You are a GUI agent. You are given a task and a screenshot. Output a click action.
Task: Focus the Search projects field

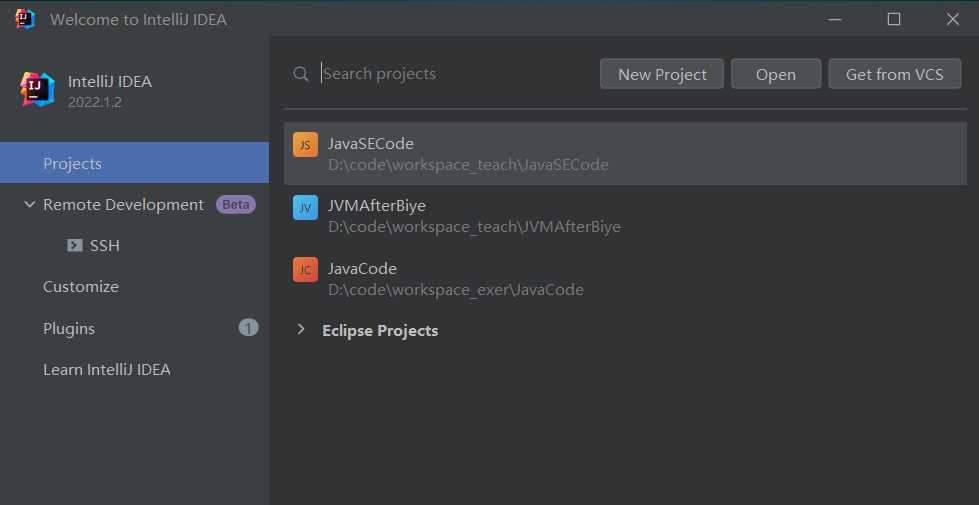coord(450,74)
